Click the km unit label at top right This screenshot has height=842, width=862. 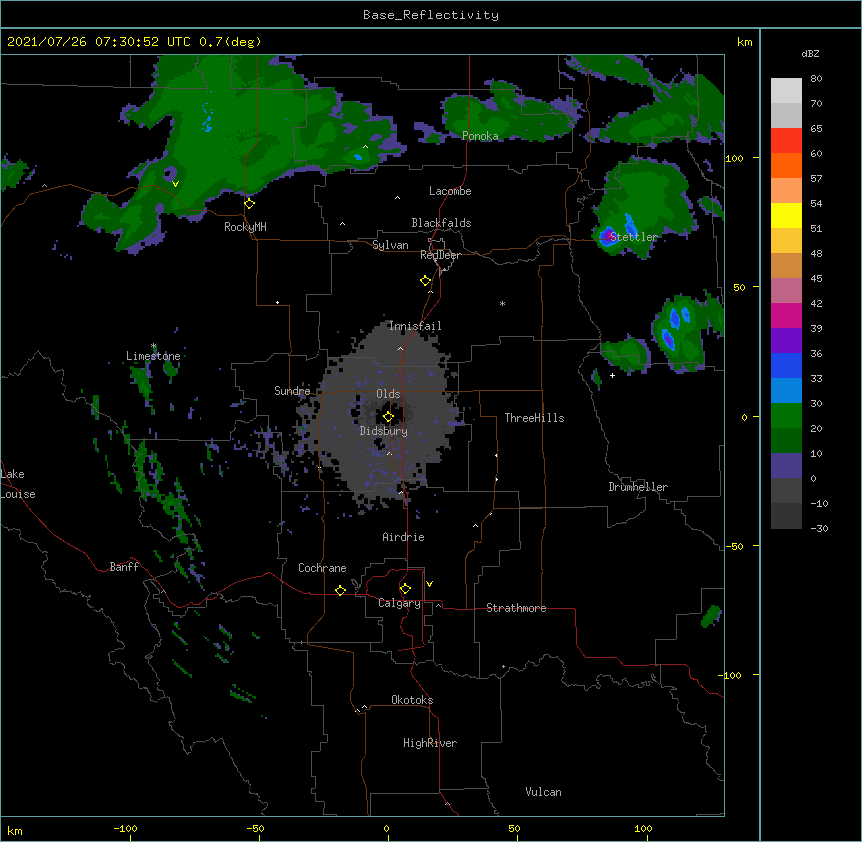[x=744, y=42]
